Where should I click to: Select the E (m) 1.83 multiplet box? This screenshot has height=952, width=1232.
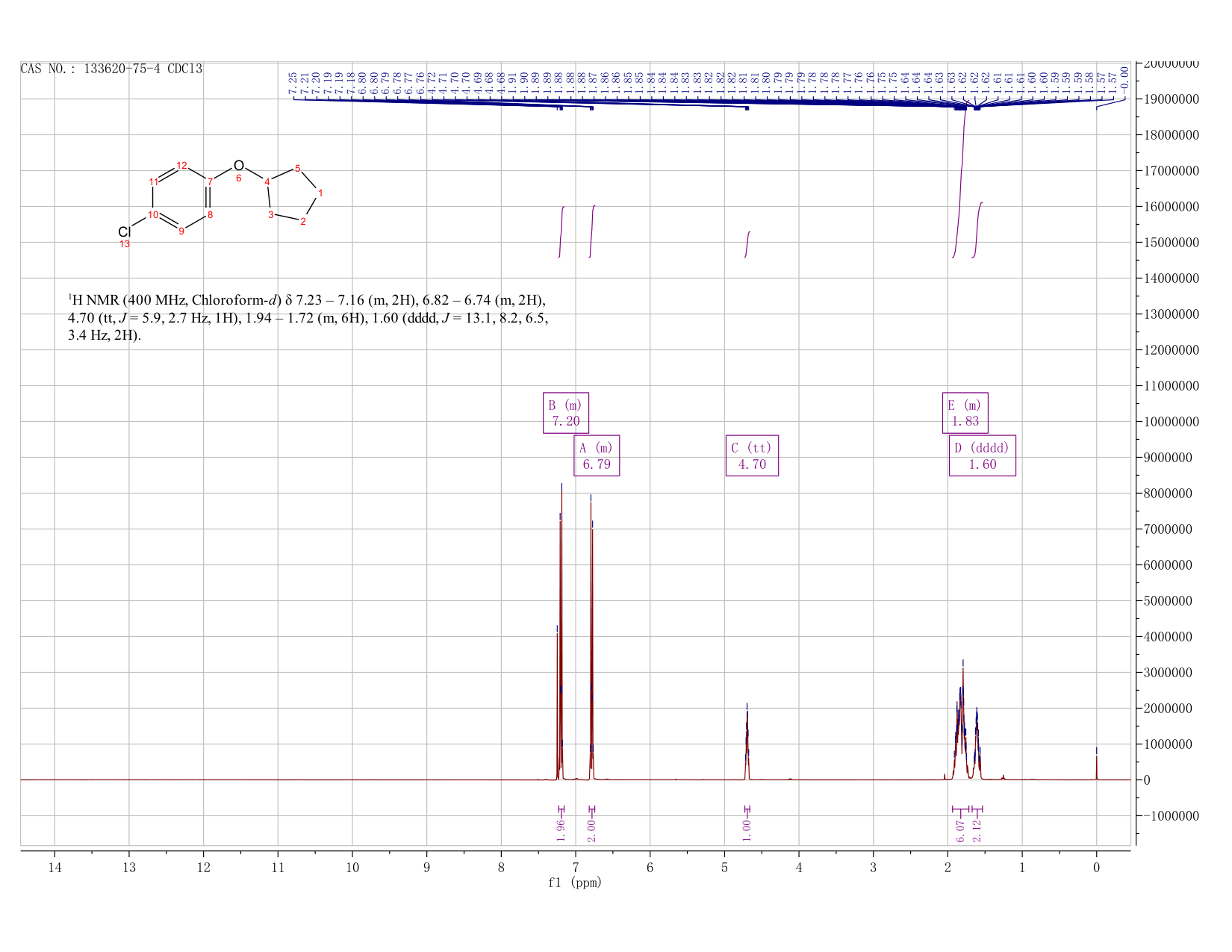point(965,413)
